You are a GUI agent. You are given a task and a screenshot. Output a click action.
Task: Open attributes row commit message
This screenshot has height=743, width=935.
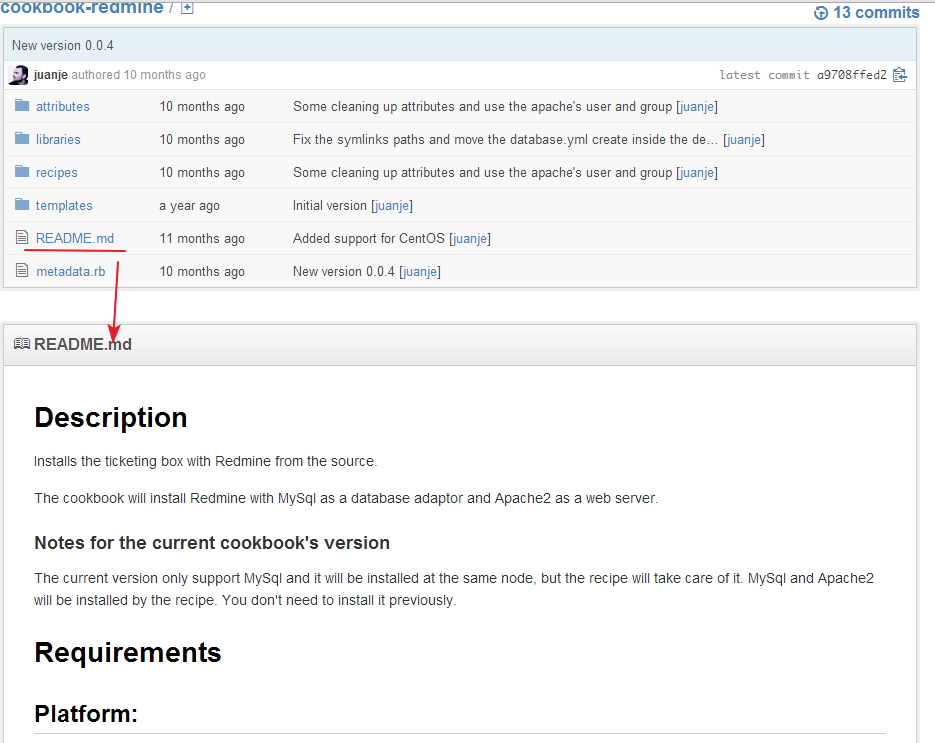[482, 107]
